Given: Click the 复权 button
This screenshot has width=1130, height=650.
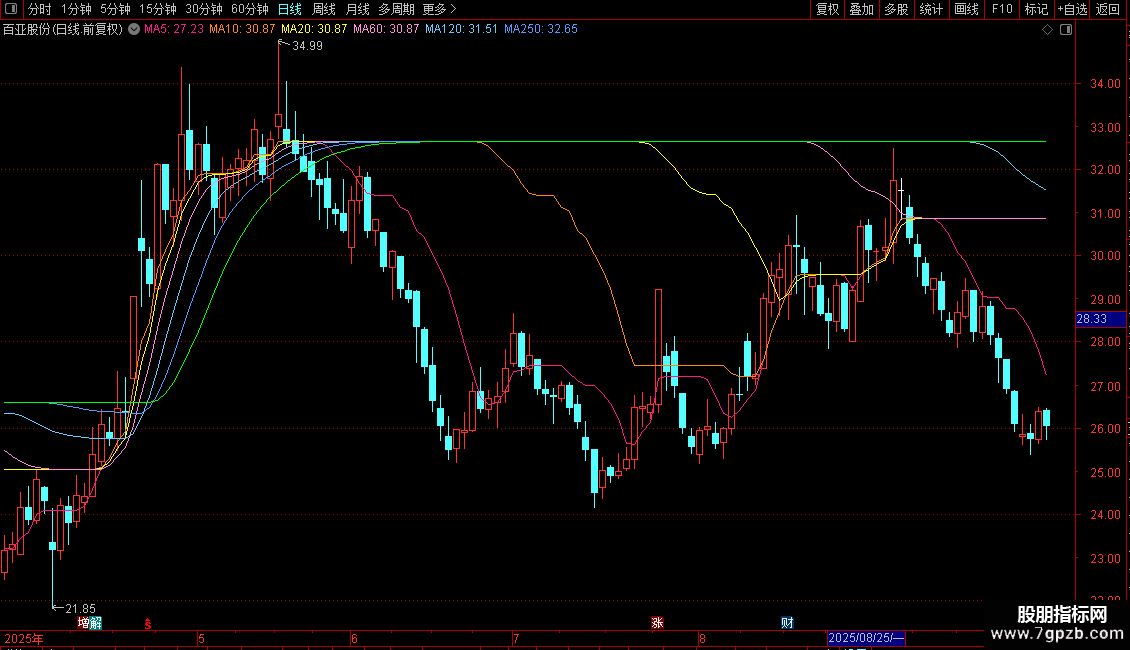Looking at the screenshot, I should 827,9.
